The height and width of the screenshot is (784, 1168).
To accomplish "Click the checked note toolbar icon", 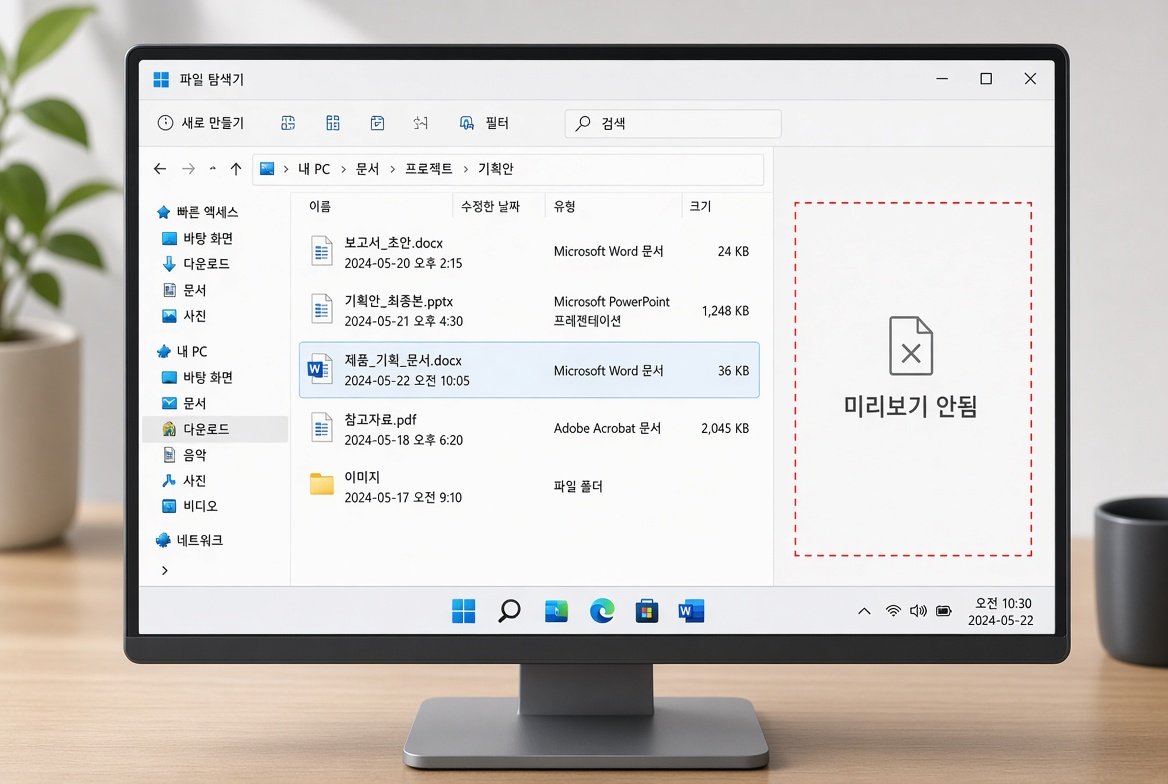I will coord(378,123).
